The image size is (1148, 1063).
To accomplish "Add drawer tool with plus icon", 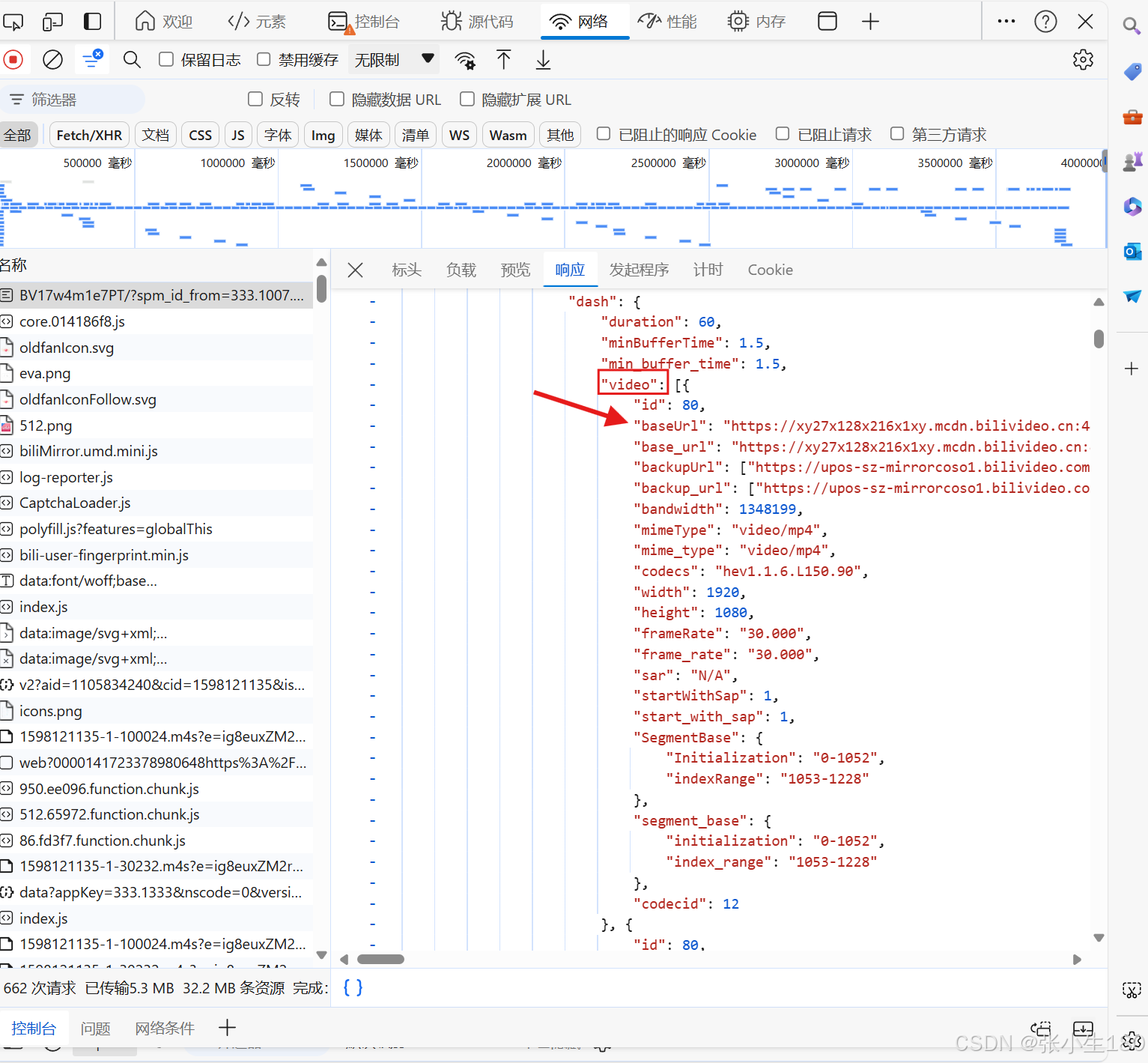I will 227,1028.
